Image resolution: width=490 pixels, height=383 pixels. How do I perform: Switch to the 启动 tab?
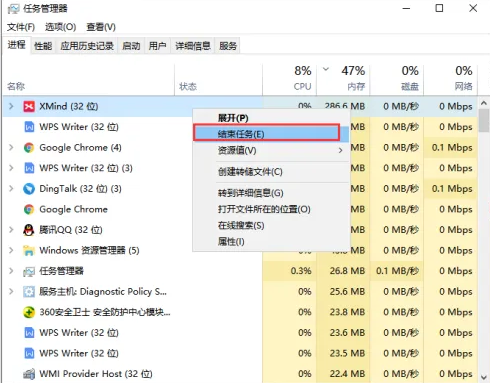coord(131,46)
